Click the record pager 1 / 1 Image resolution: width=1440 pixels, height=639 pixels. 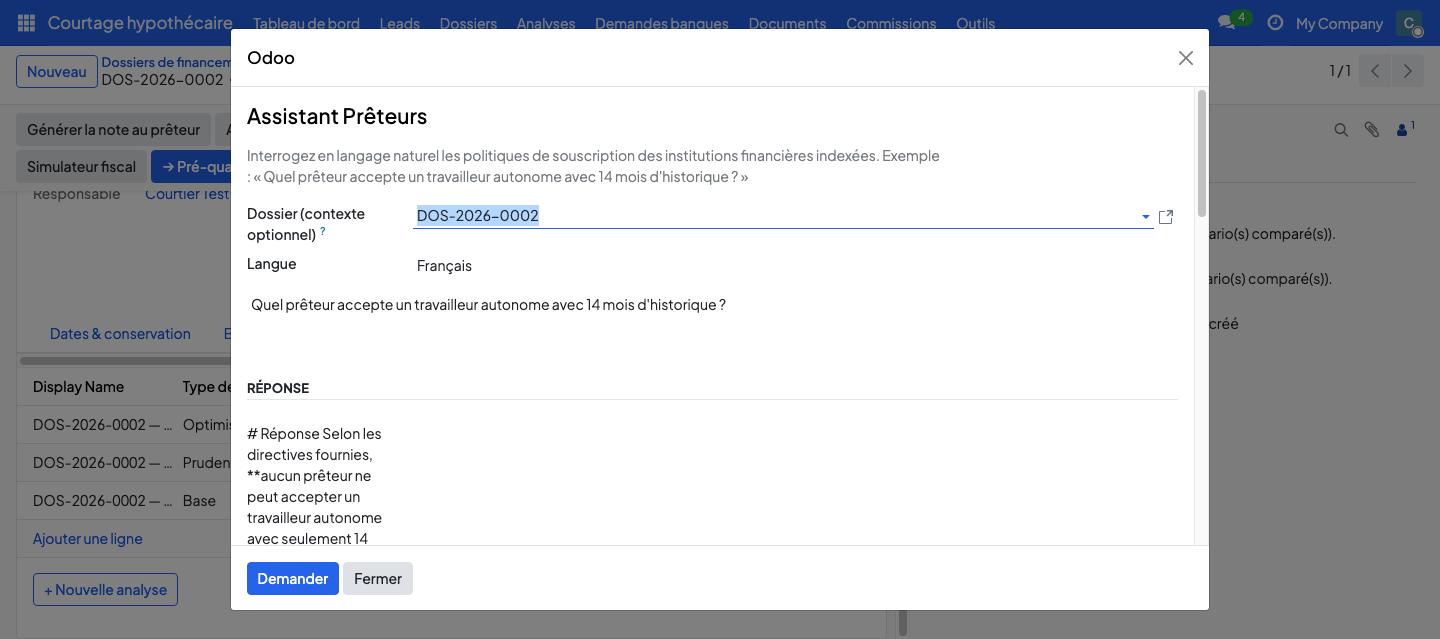point(1340,71)
